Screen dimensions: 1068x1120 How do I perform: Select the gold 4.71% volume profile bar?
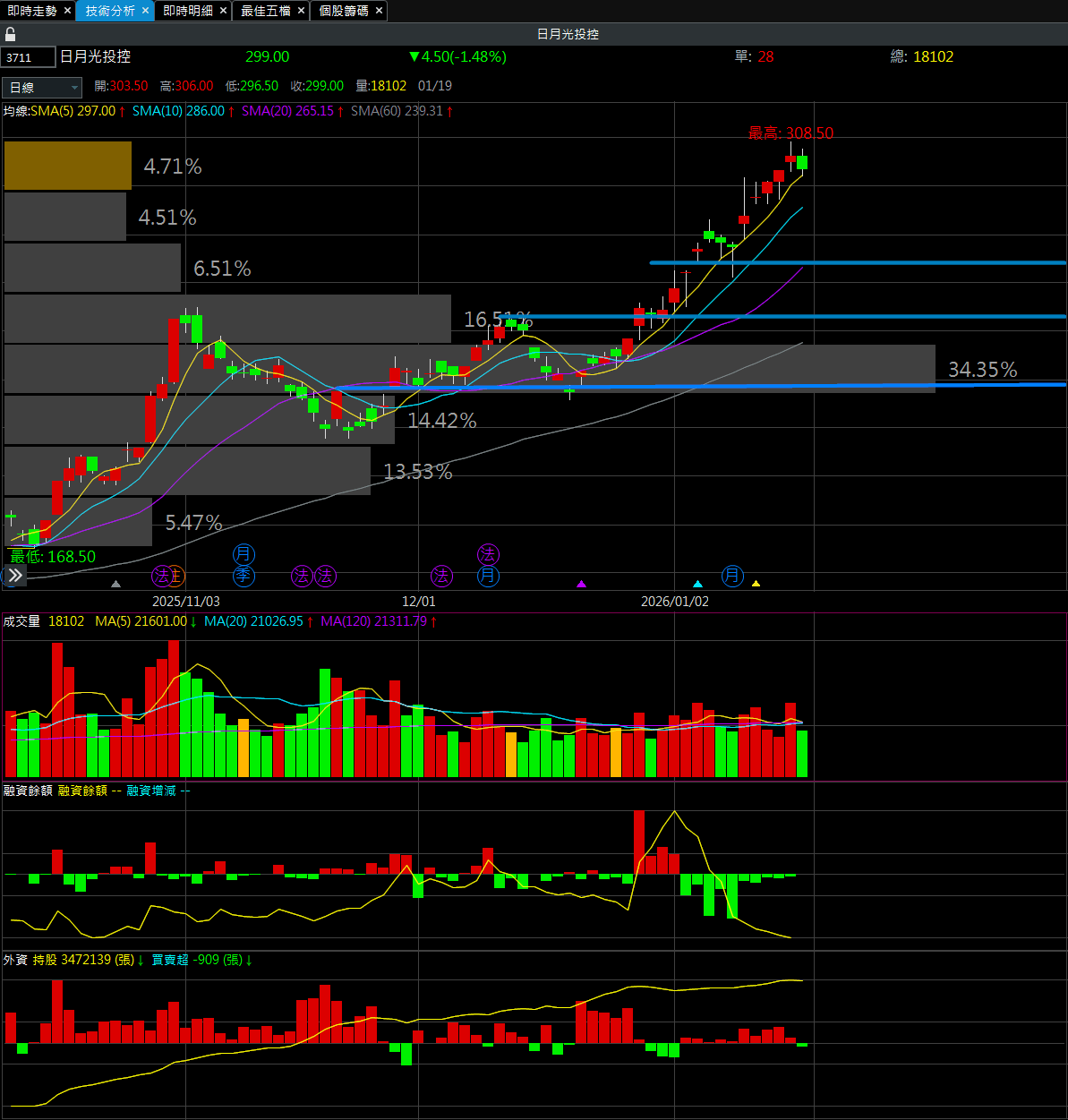click(68, 166)
